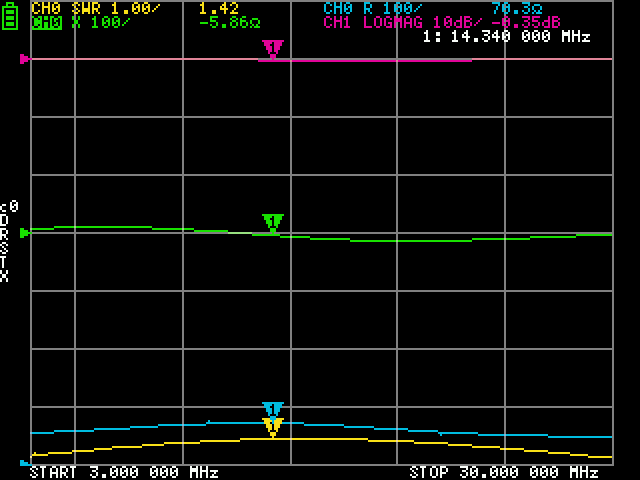
Task: Select the magenta marker 1 on LOGMAG trace
Action: (x=272, y=49)
